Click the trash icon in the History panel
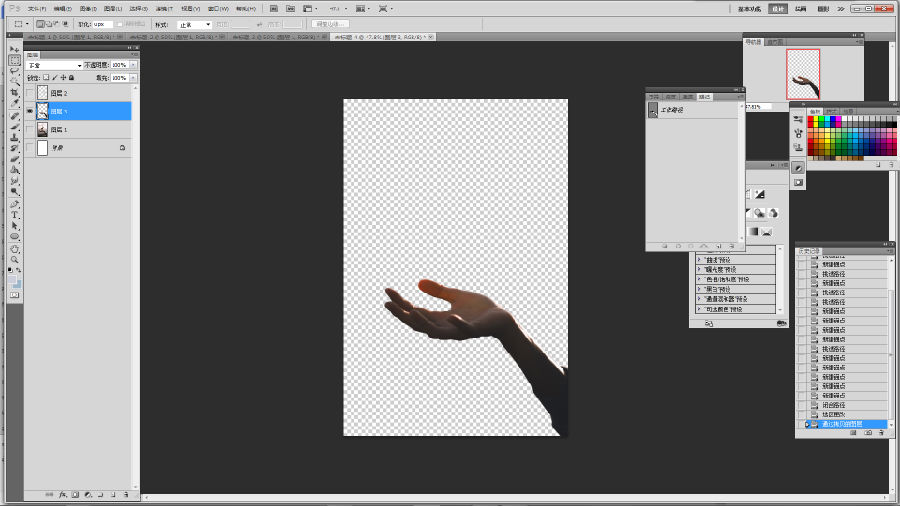Viewport: 900px width, 506px height. [882, 433]
